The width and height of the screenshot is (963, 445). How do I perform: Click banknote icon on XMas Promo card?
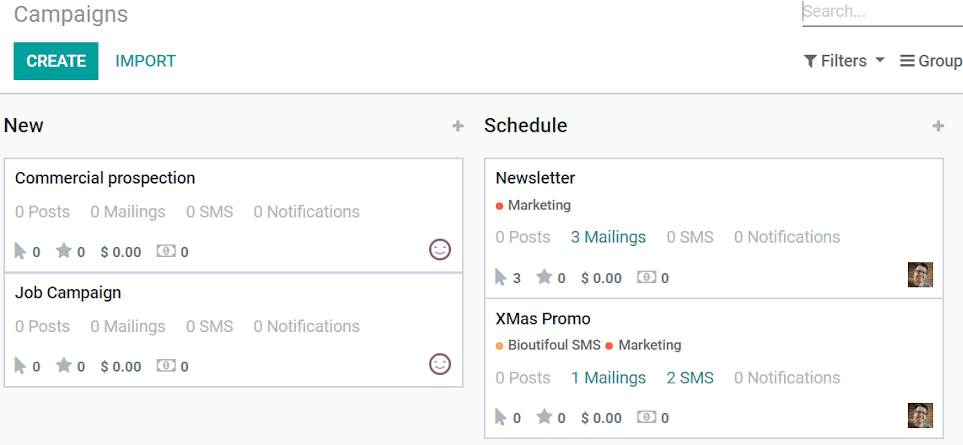646,417
